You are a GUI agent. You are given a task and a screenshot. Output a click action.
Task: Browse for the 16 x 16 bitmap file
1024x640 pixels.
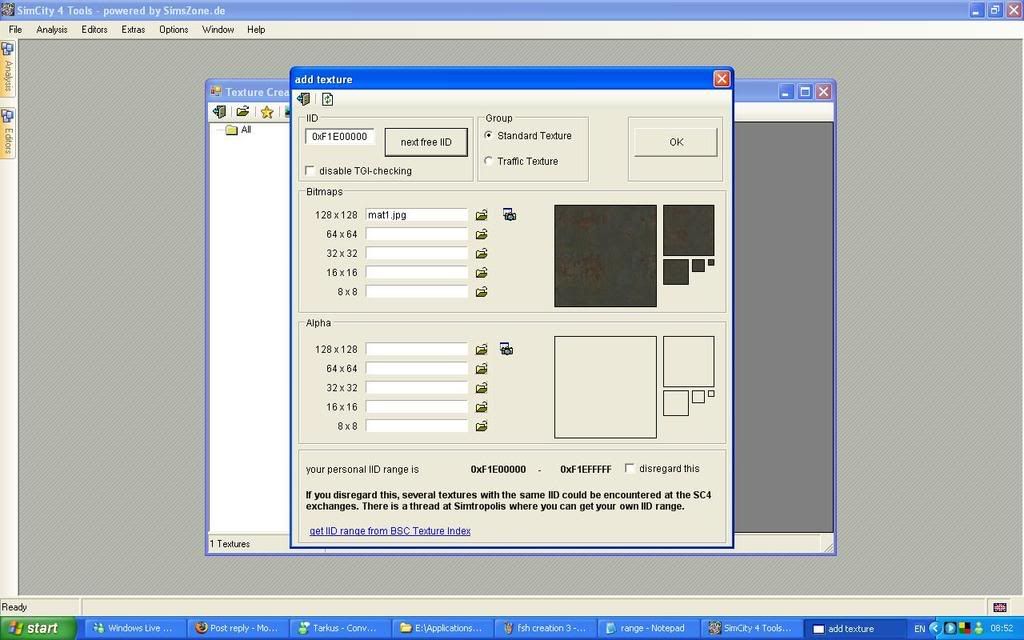[x=481, y=273]
